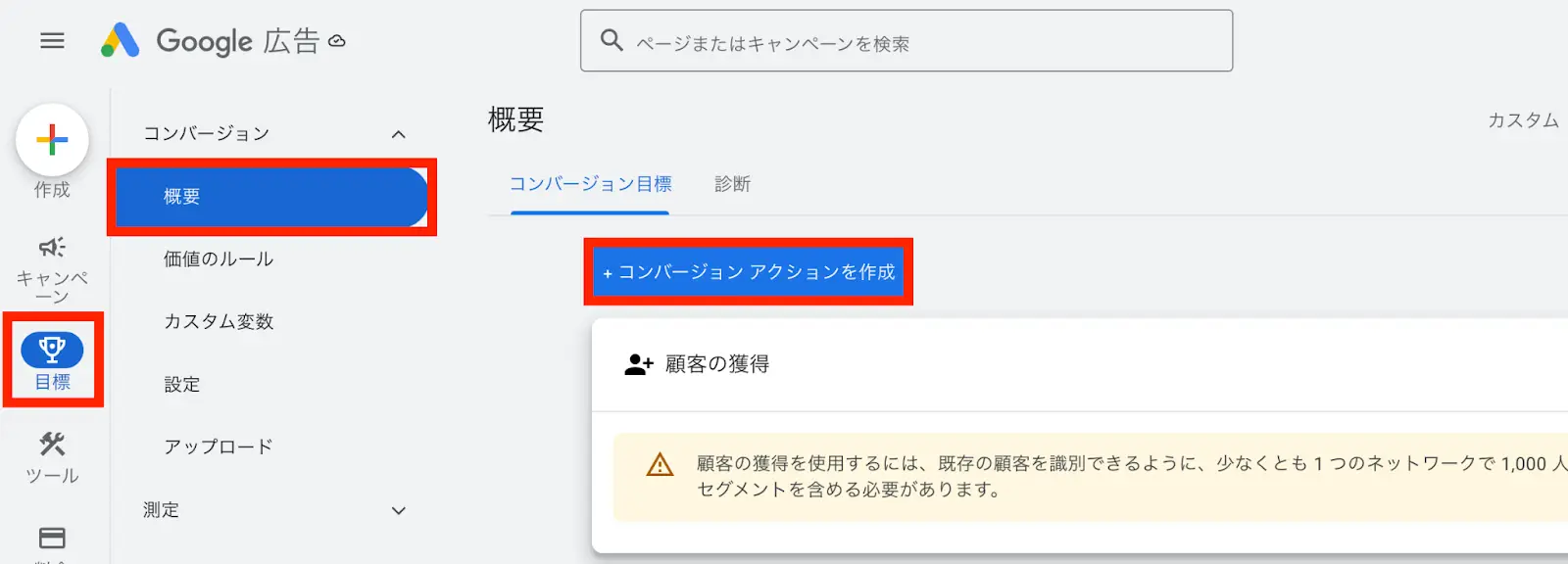The width and height of the screenshot is (1568, 564).
Task: Open the キャンペーン megaphone icon
Action: pyautogui.click(x=52, y=247)
